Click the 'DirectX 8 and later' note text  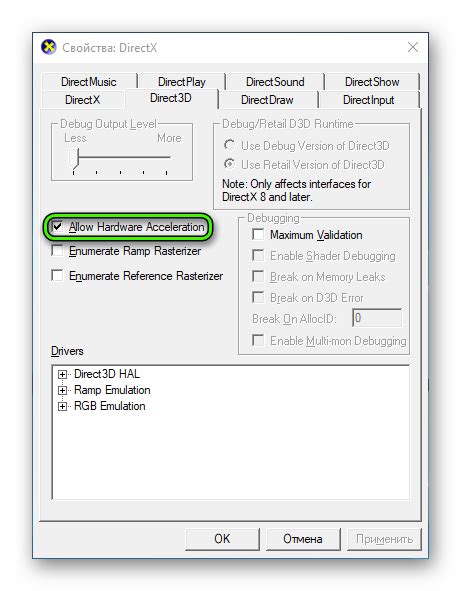click(x=267, y=197)
